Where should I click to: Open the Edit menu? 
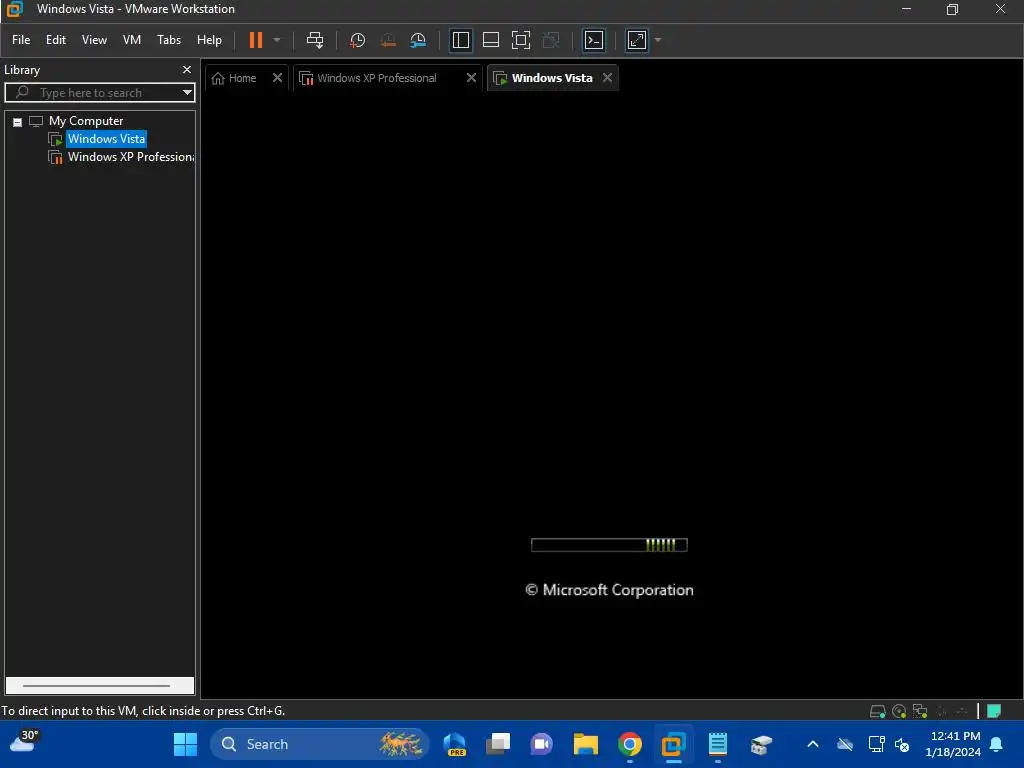pos(56,40)
